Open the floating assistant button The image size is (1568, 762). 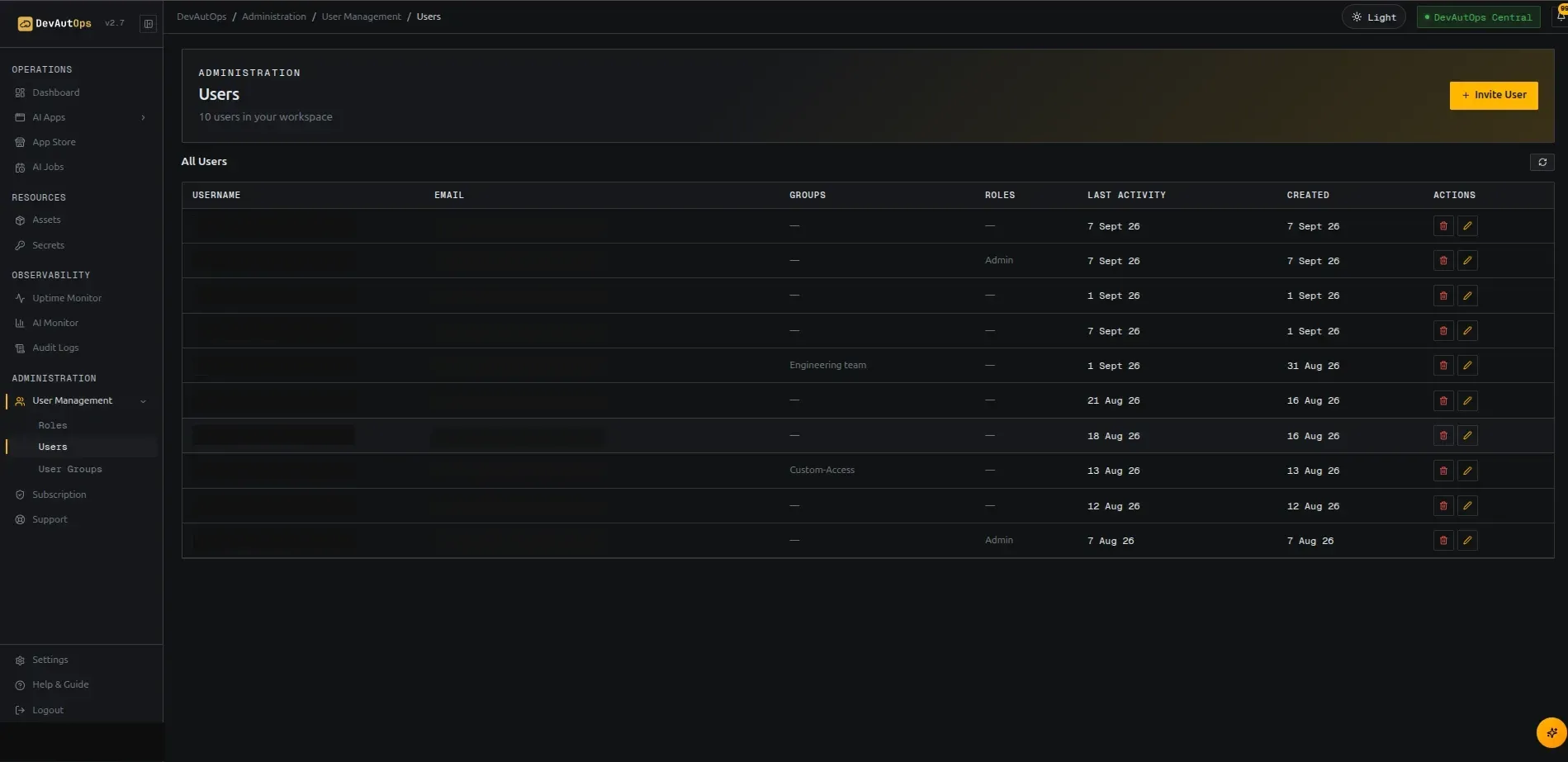click(1551, 732)
